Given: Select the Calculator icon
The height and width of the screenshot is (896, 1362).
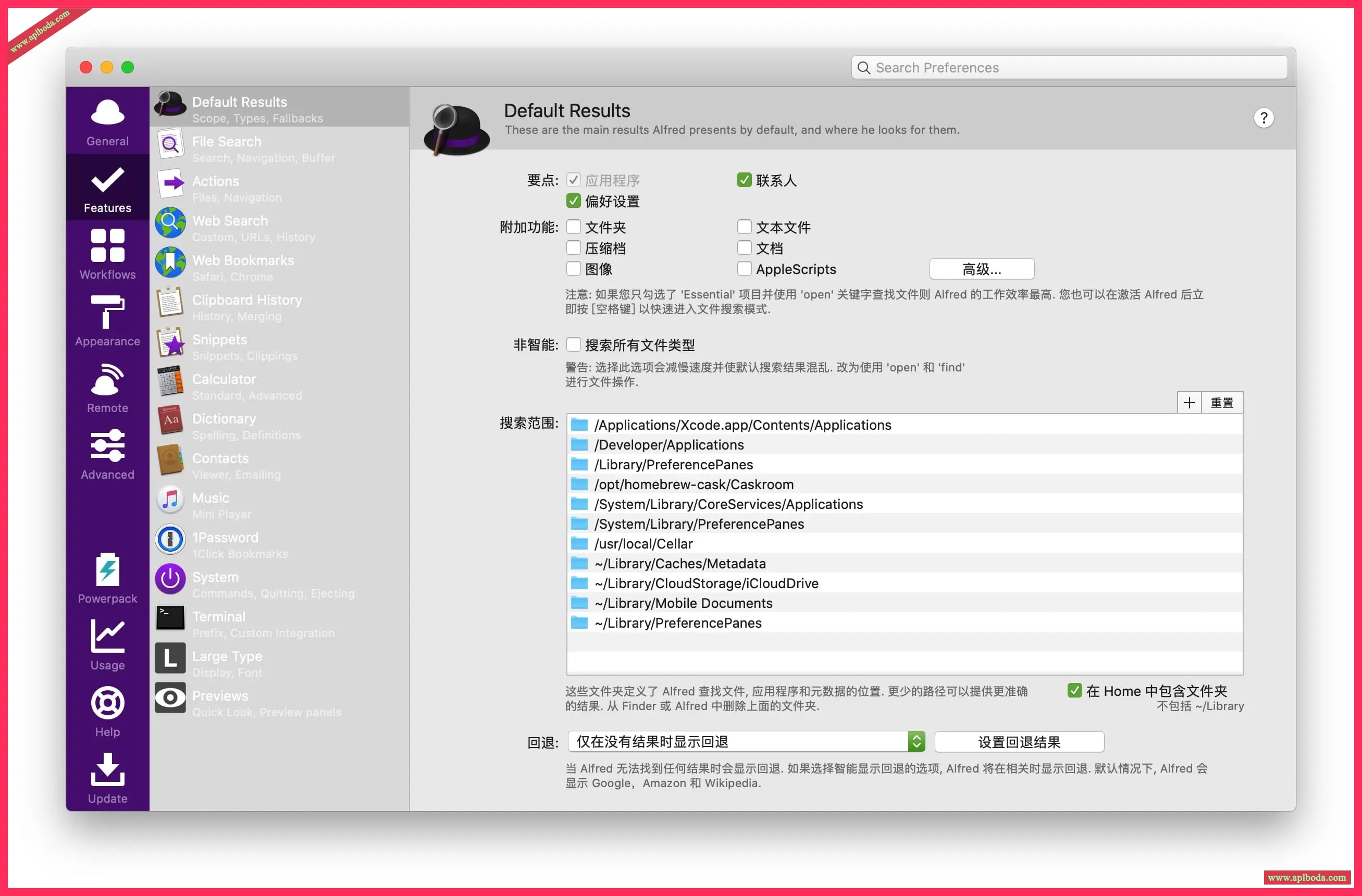Looking at the screenshot, I should pyautogui.click(x=170, y=381).
